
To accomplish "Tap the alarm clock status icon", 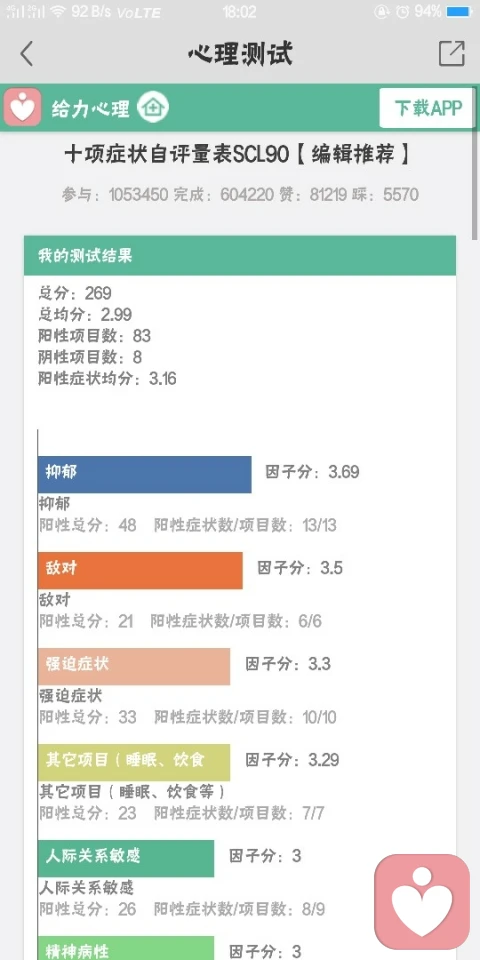I will [x=402, y=11].
